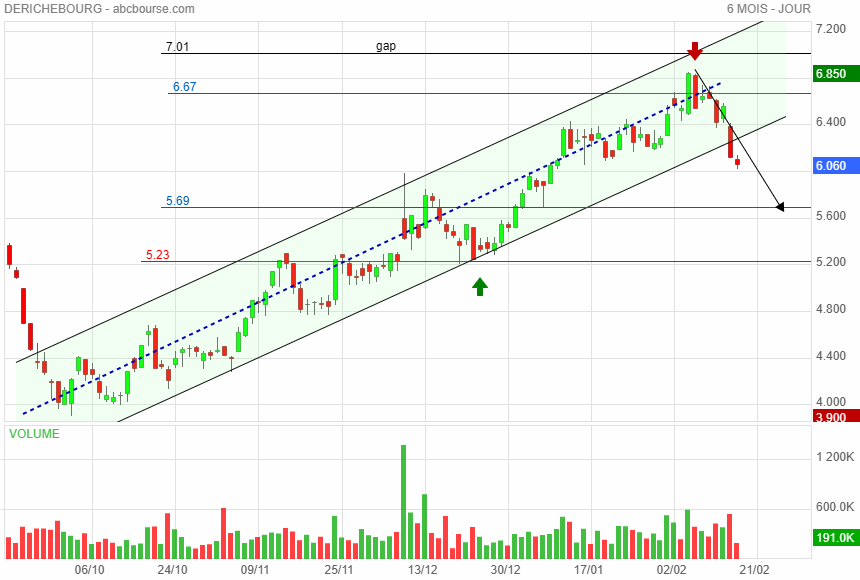Image resolution: width=860 pixels, height=580 pixels.
Task: Click the 1 200K volume axis value
Action: click(835, 457)
